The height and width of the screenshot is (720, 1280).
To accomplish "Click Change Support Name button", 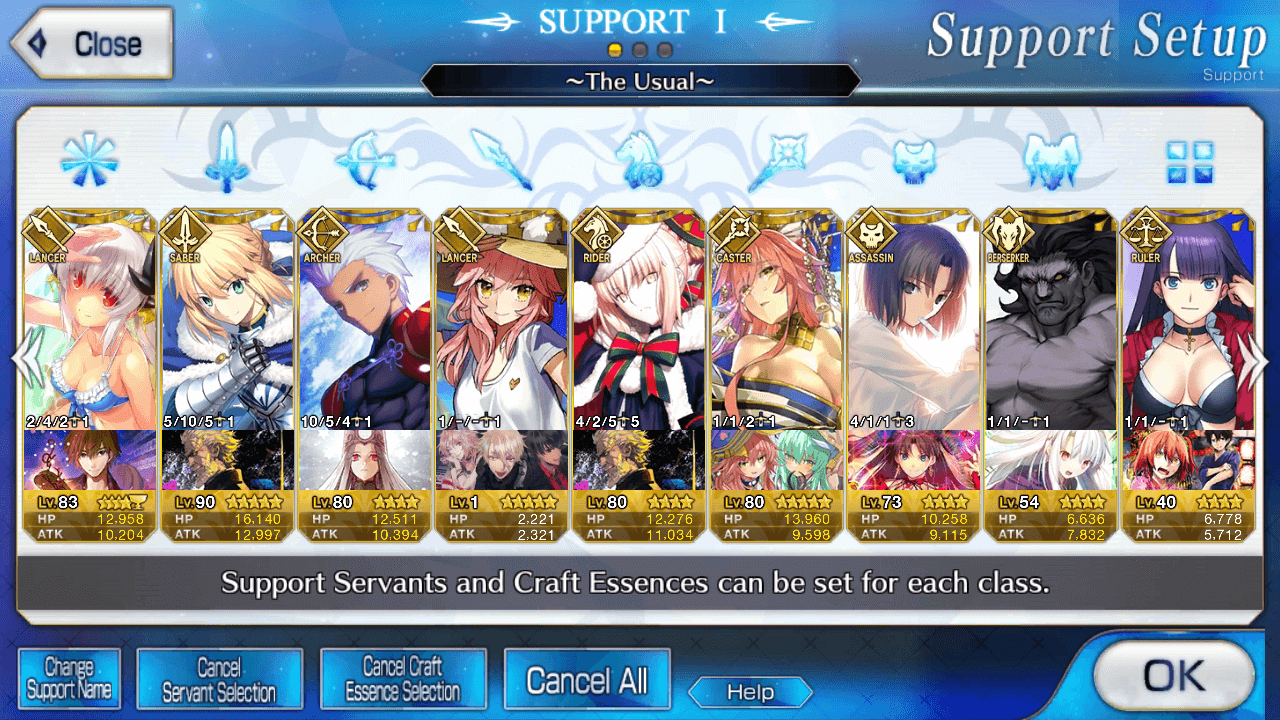I will click(x=69, y=679).
